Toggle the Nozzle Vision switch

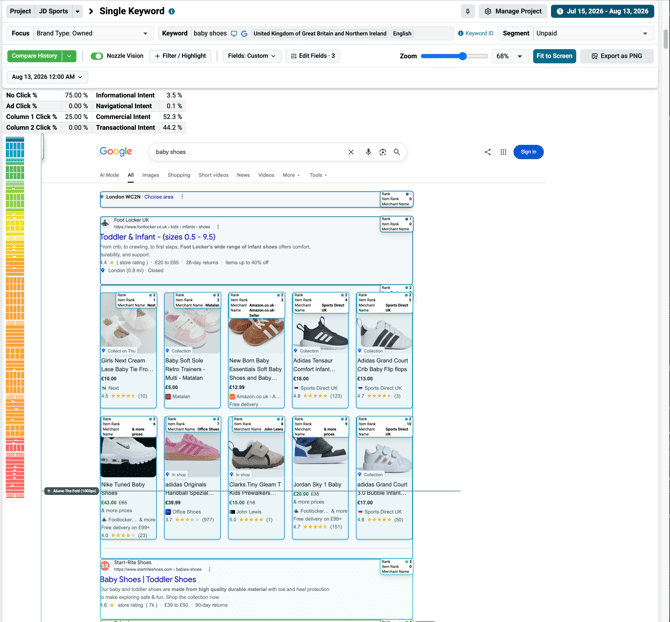[97, 56]
